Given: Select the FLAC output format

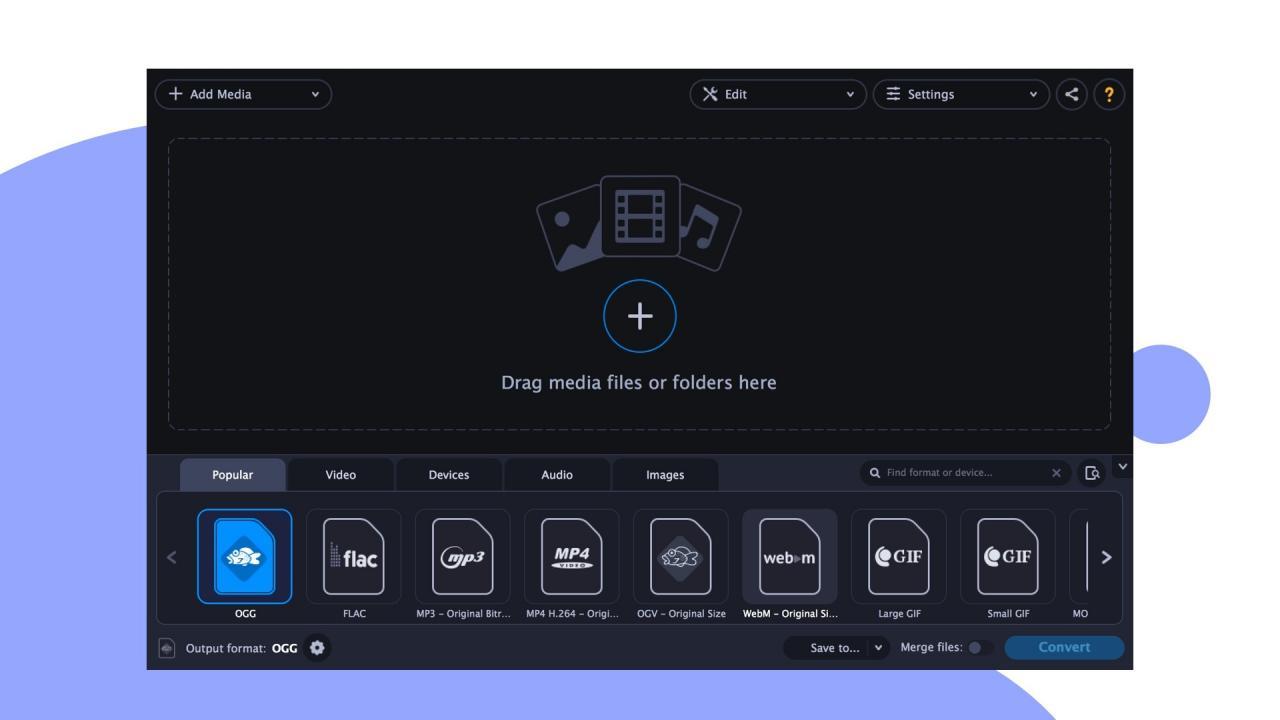Looking at the screenshot, I should (355, 558).
